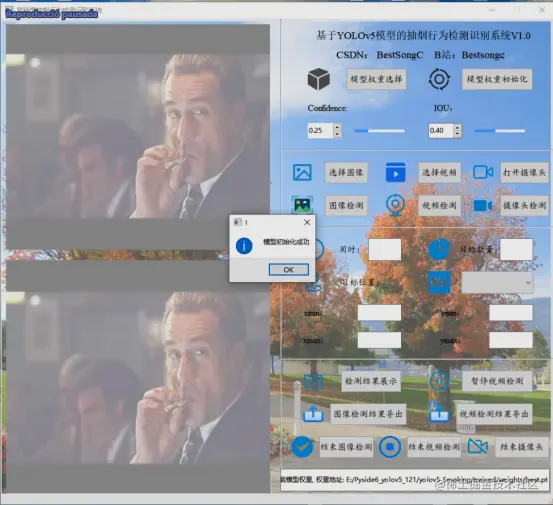Click the xmax coordinate field
This screenshot has width=553, height=505.
[x=379, y=340]
